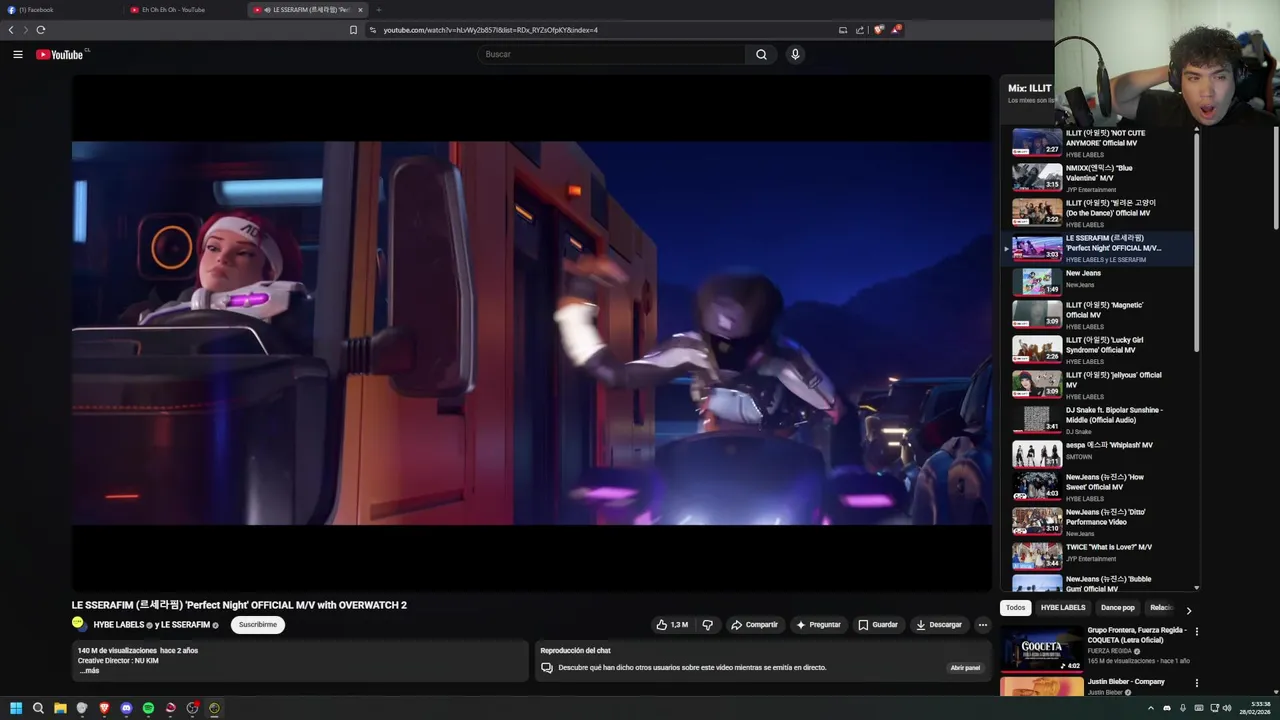Screen dimensions: 1280x720
Task: Go forward in browser history
Action: pyautogui.click(x=25, y=30)
